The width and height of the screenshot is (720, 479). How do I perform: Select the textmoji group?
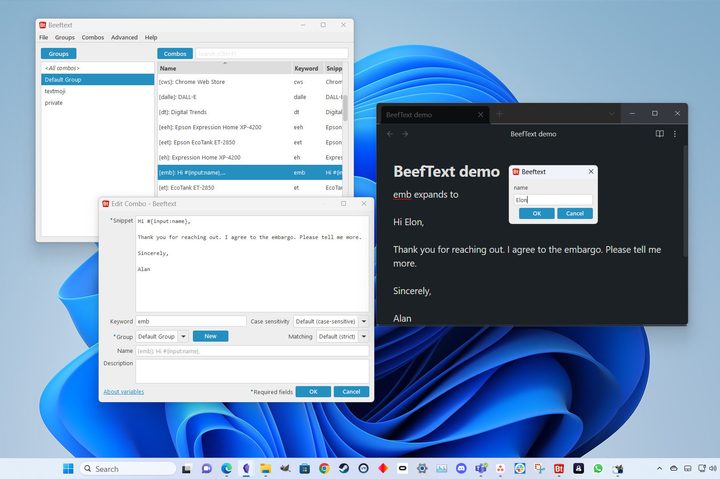click(97, 91)
